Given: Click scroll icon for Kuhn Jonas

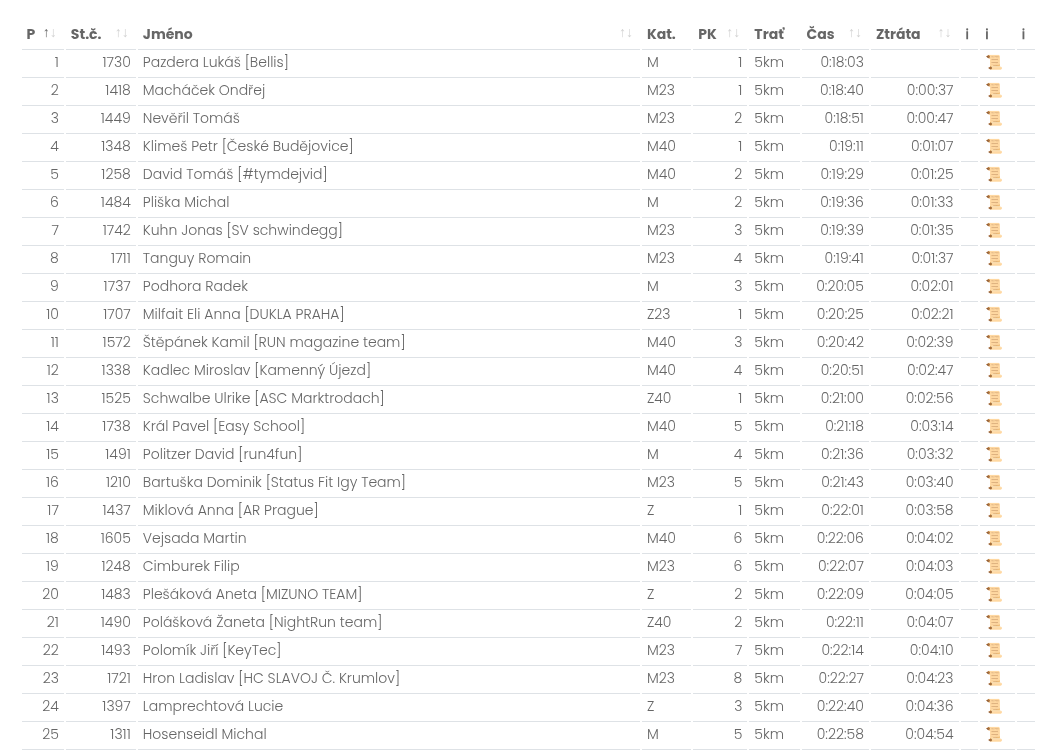Looking at the screenshot, I should (x=993, y=231).
